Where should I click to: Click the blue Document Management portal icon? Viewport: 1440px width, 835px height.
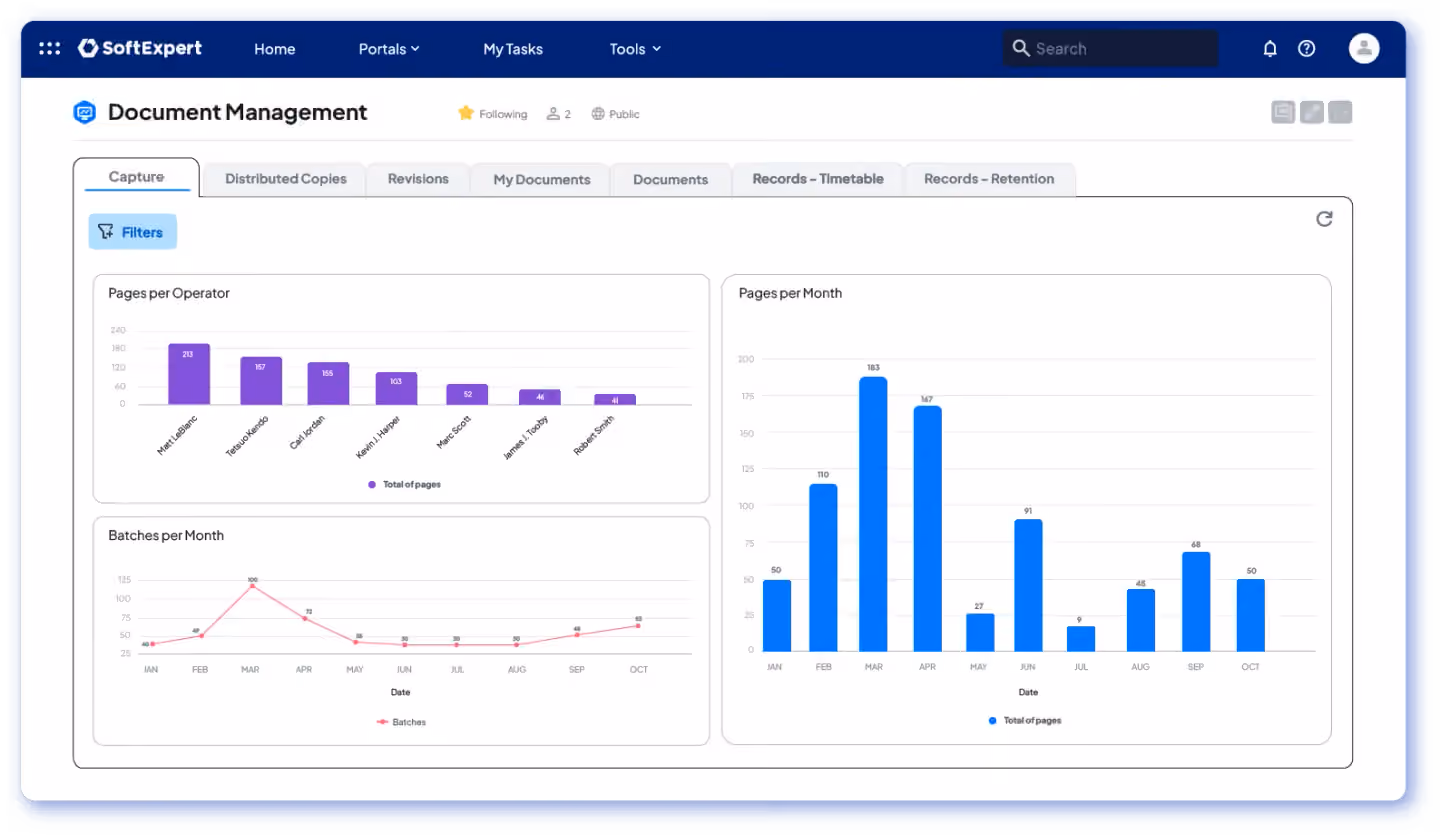point(85,112)
